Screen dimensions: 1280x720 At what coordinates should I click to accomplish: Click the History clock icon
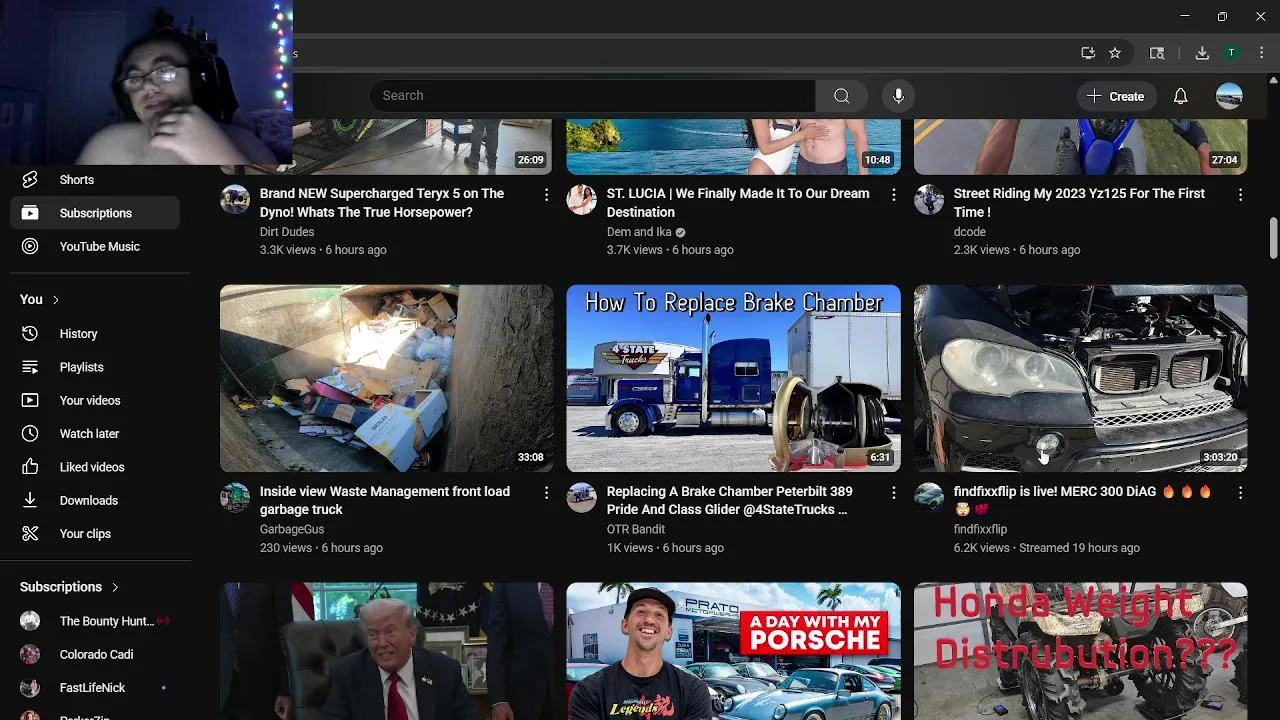coord(30,334)
